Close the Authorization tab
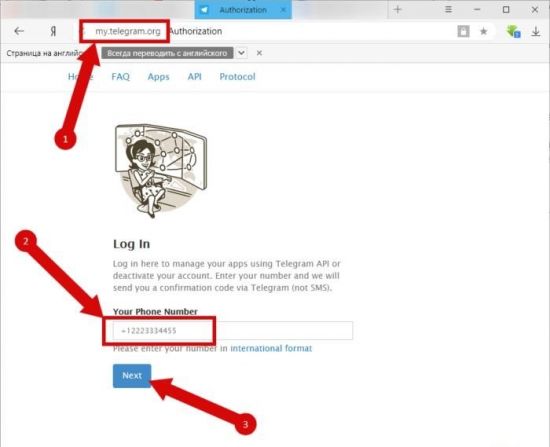The height and width of the screenshot is (447, 550). click(283, 10)
